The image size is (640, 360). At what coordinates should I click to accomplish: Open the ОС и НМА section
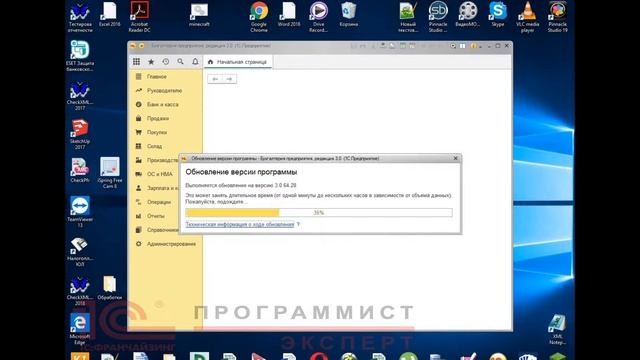pyautogui.click(x=154, y=174)
